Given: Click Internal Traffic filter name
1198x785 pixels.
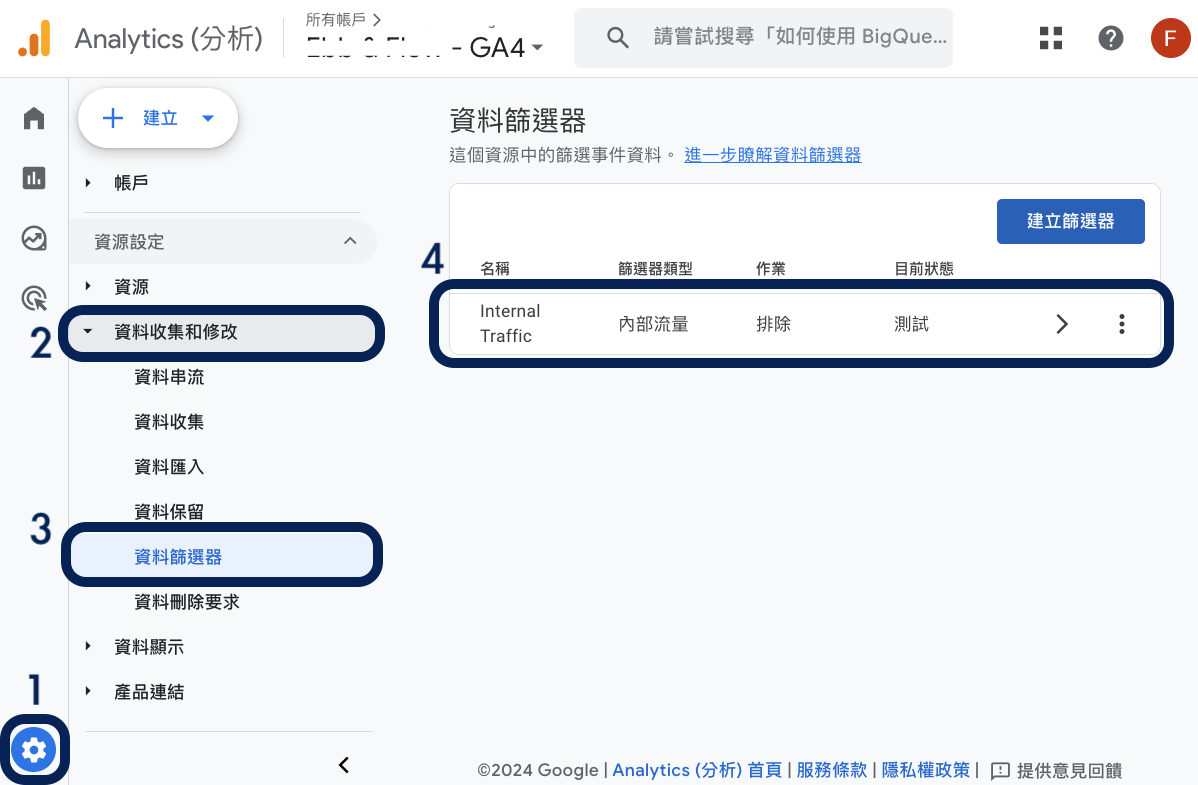Looking at the screenshot, I should click(x=510, y=323).
